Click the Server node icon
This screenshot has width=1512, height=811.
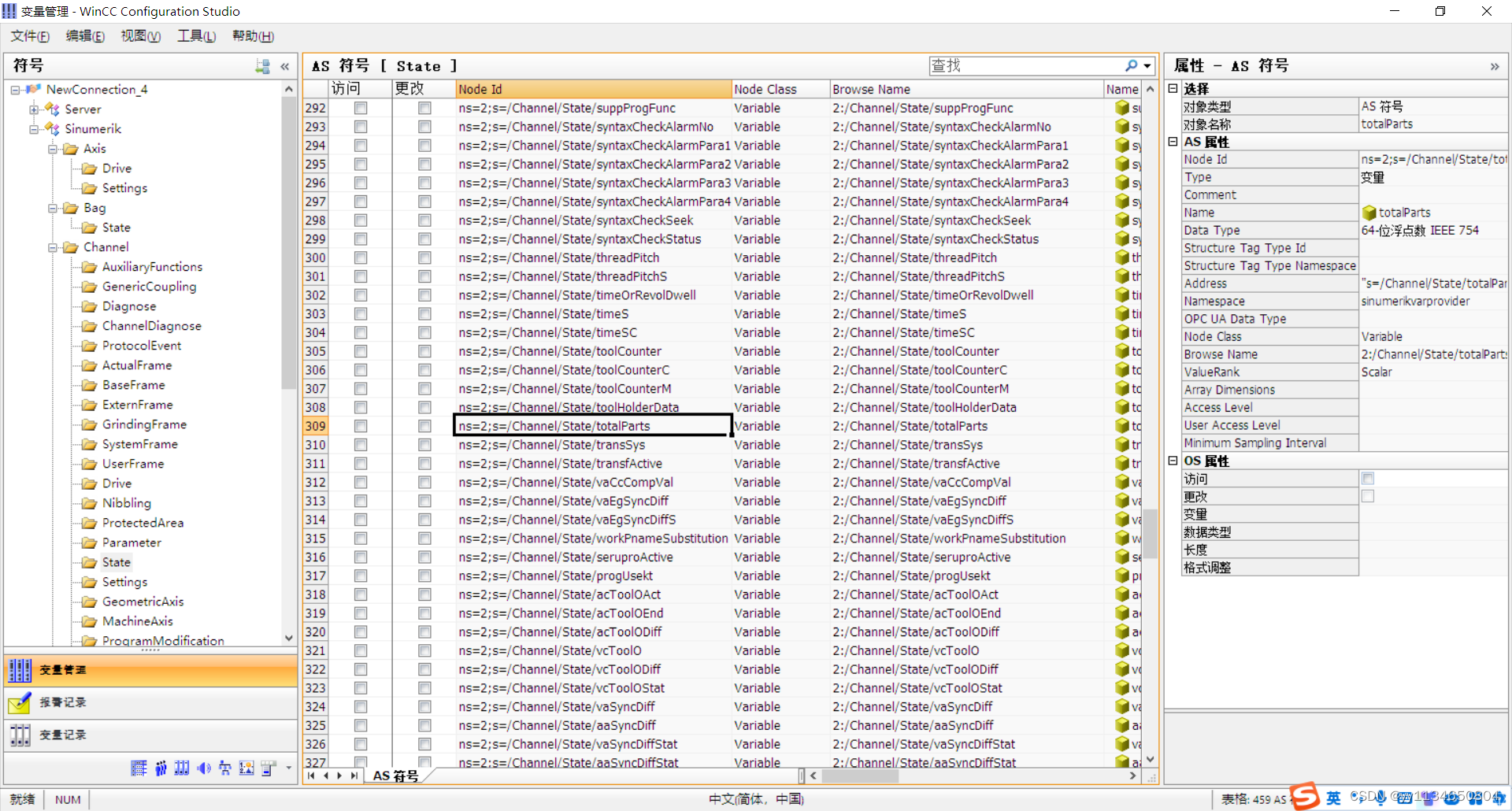[x=52, y=109]
